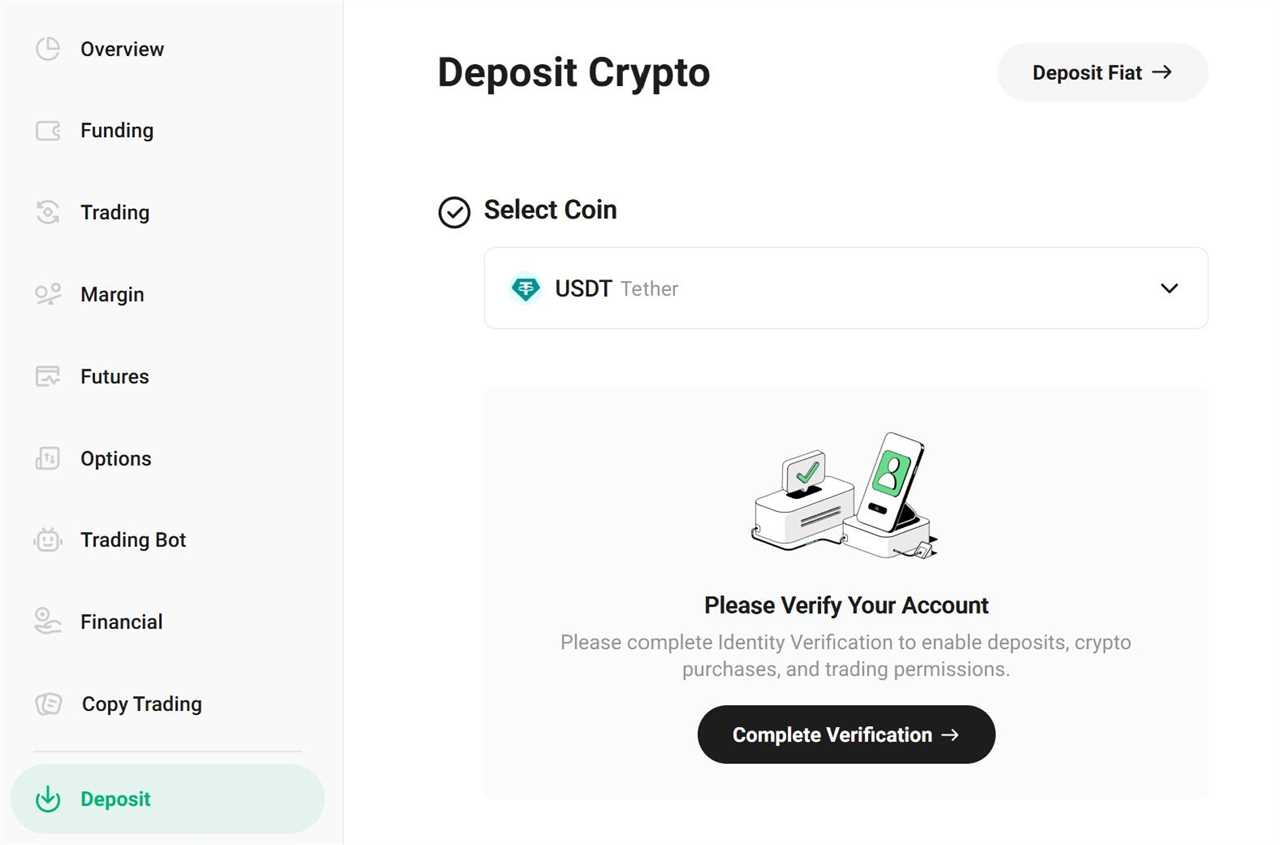1280x845 pixels.
Task: Click the identity verification illustration
Action: point(845,496)
